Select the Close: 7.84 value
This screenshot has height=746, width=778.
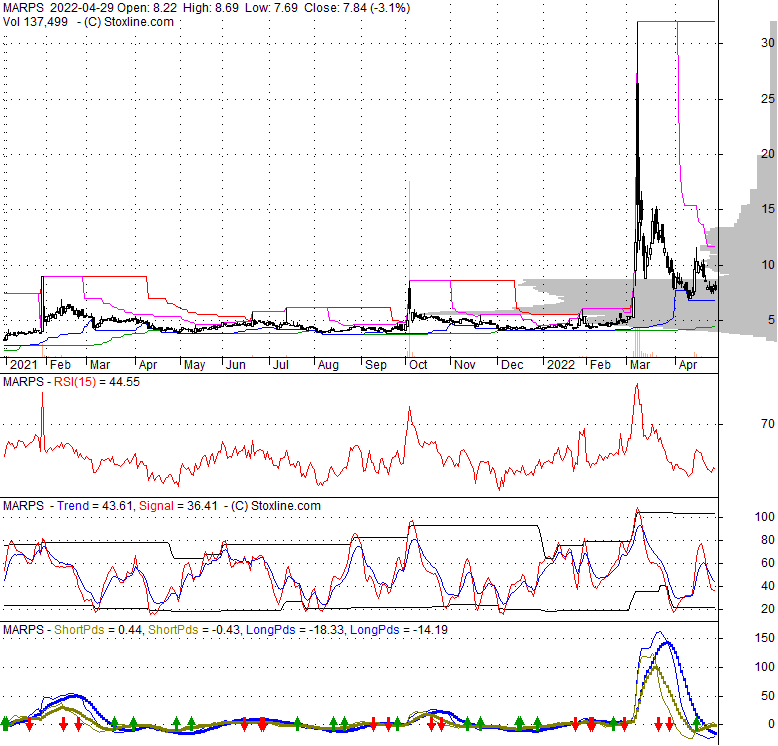pyautogui.click(x=333, y=8)
